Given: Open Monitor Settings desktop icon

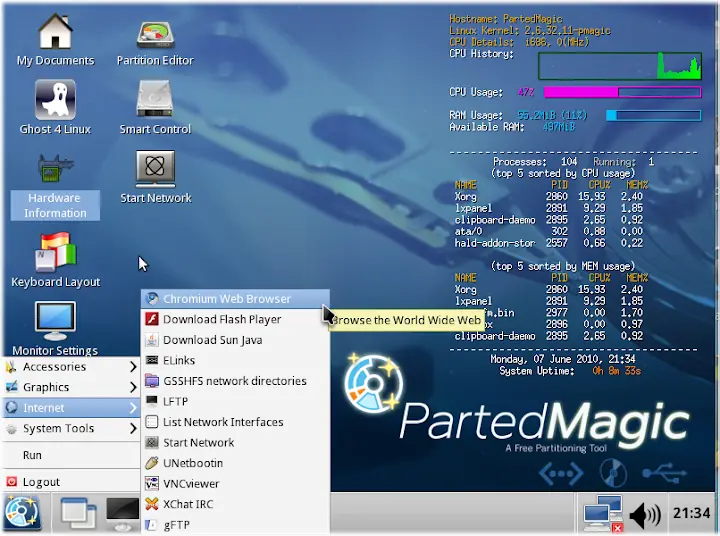Looking at the screenshot, I should tap(55, 329).
